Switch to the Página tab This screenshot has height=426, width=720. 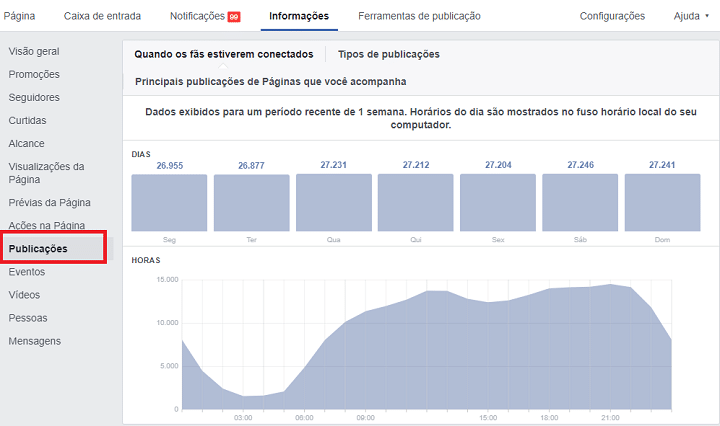coord(19,16)
